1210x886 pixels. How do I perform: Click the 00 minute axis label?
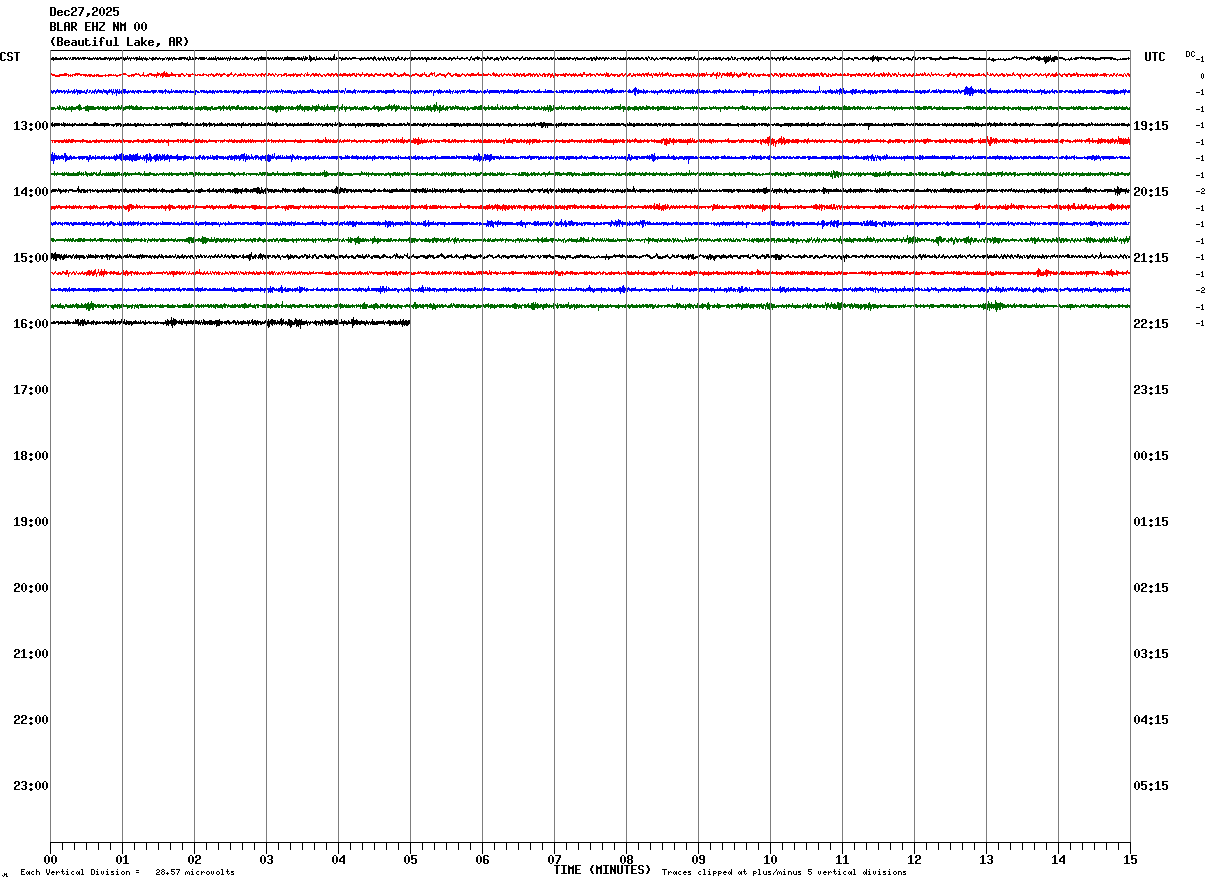pyautogui.click(x=50, y=860)
